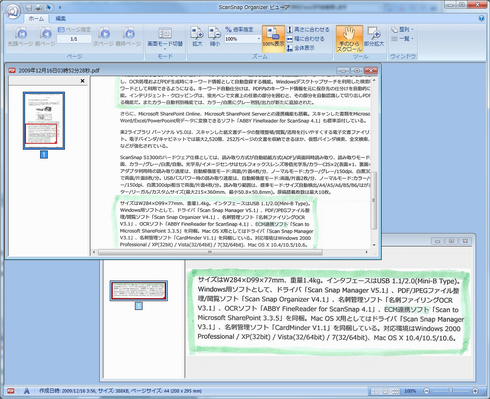The height and width of the screenshot is (399, 490).
Task: Go to previous page (前ページ)
Action: 45,37
